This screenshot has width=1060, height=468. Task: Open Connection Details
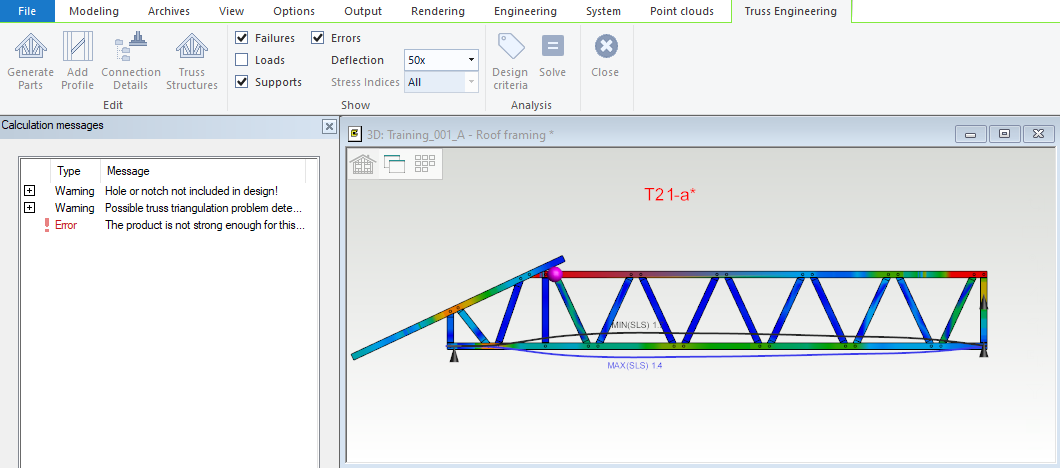(131, 60)
